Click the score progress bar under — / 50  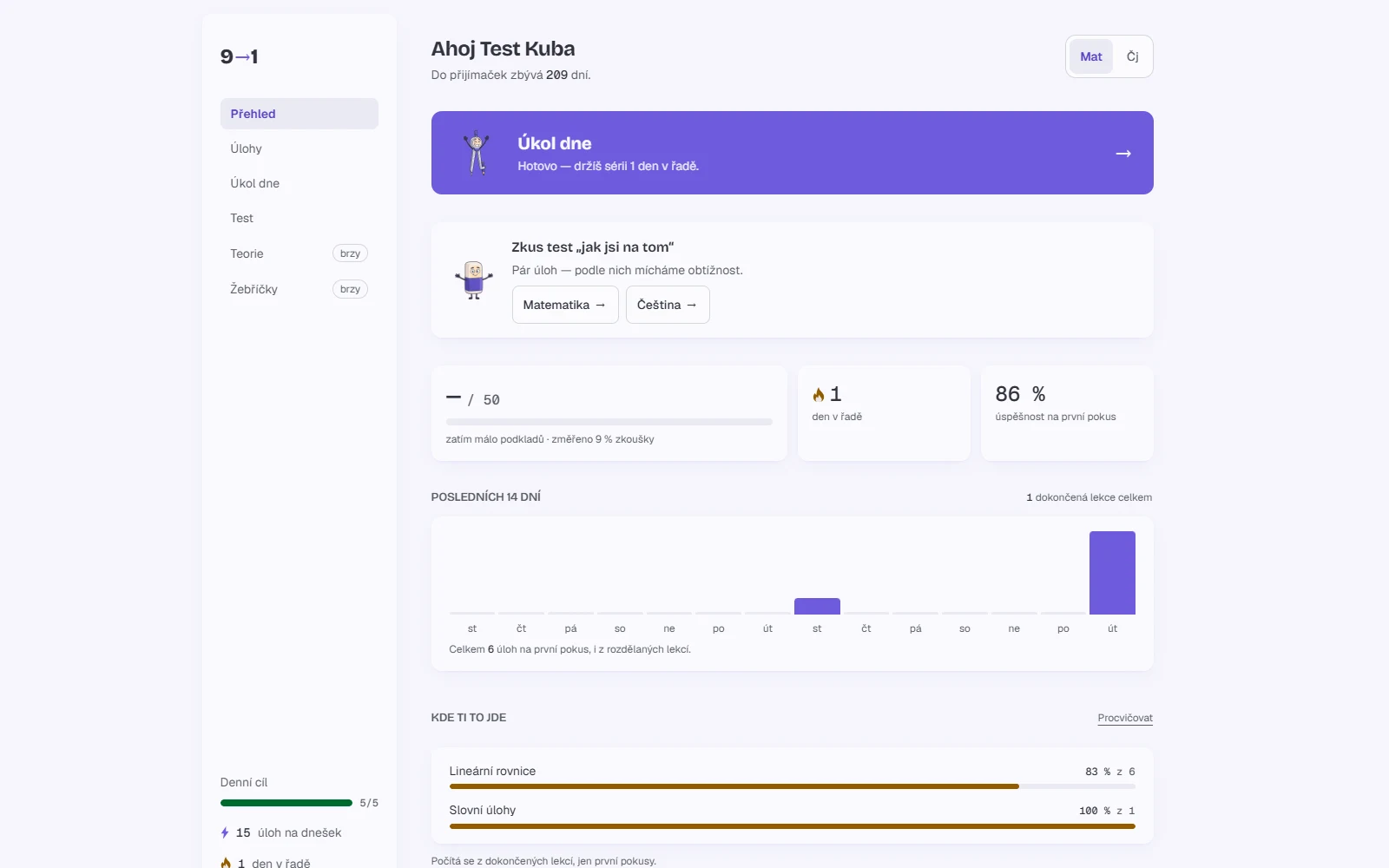pos(609,422)
